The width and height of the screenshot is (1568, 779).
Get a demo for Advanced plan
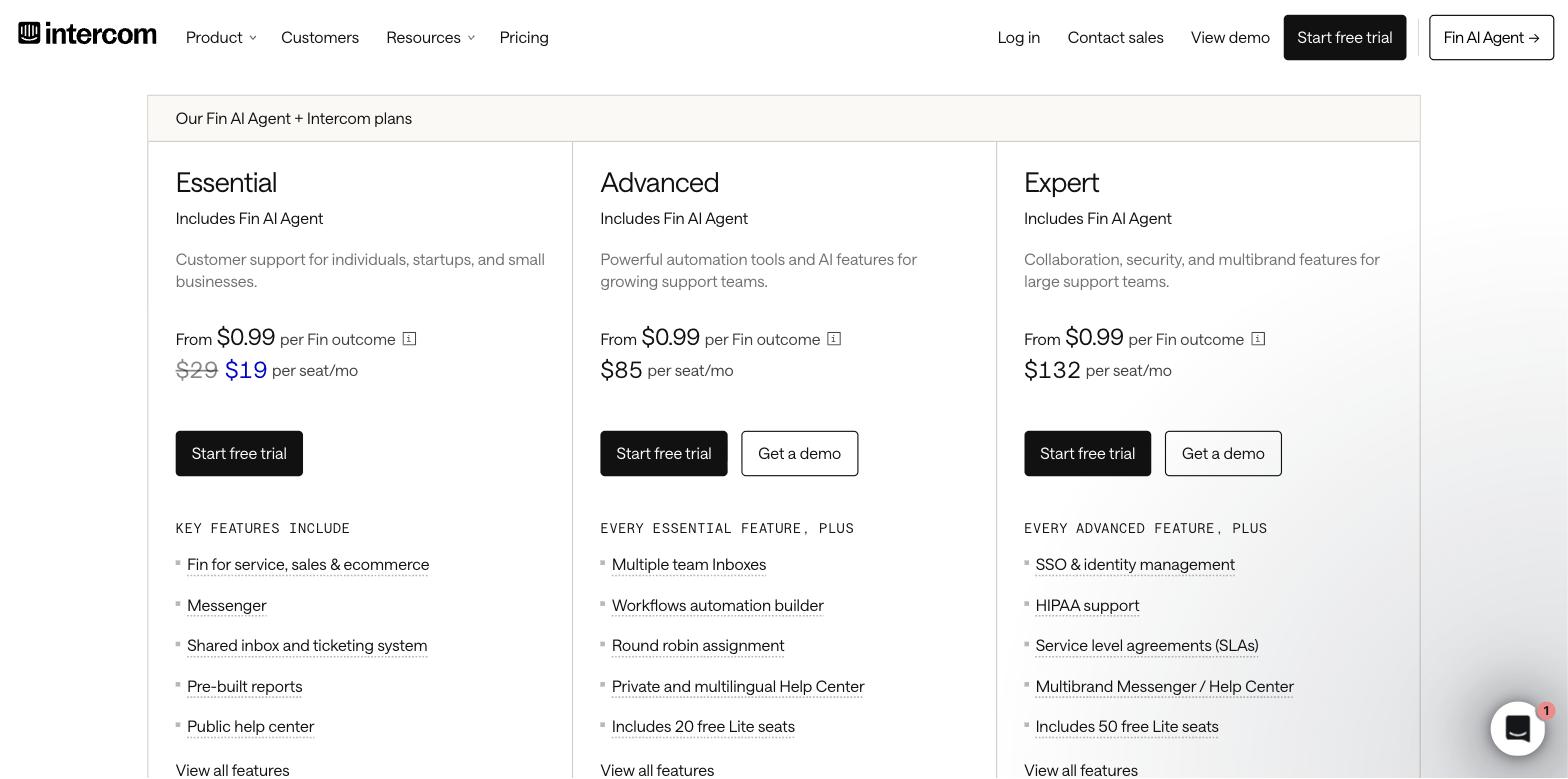pos(799,454)
